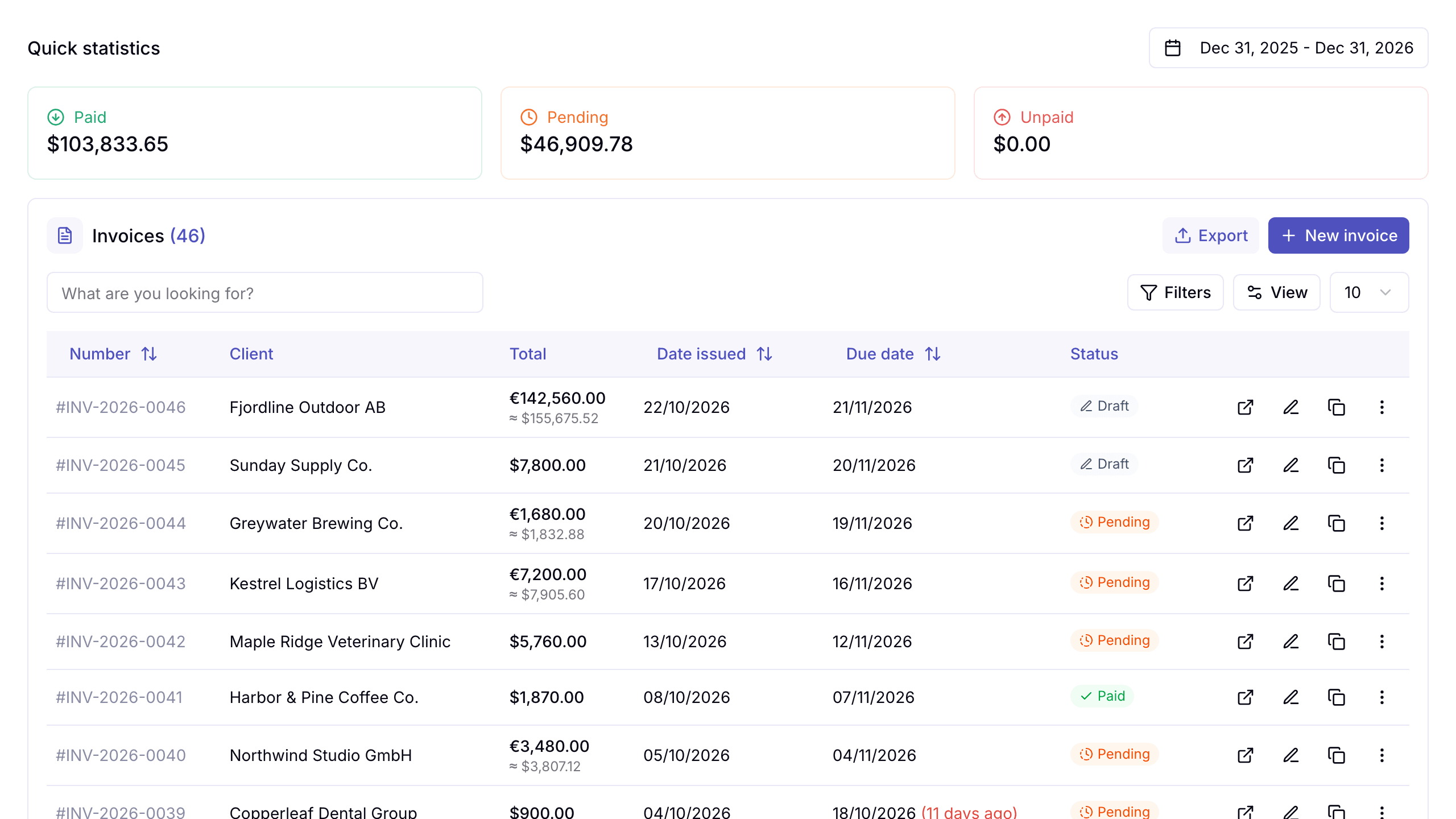Click client name Copperleaf Dental Group

point(323,812)
